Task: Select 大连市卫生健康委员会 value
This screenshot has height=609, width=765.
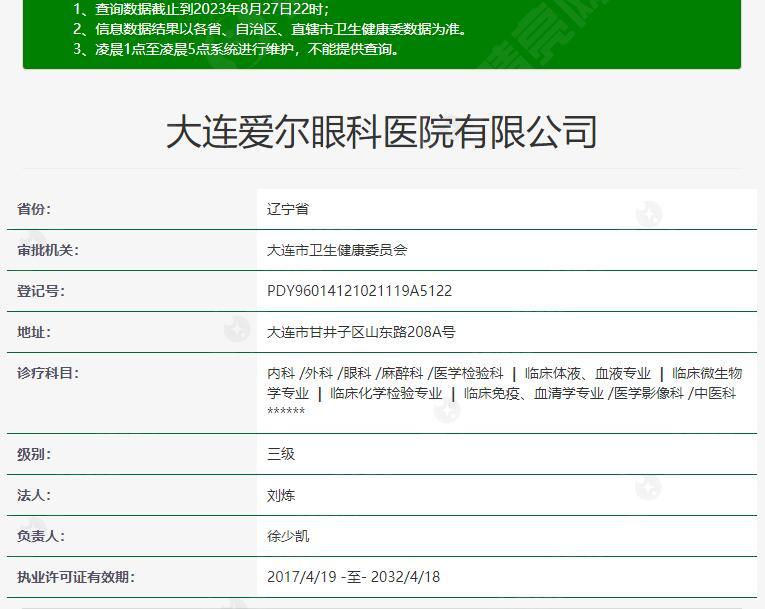Action: point(337,250)
